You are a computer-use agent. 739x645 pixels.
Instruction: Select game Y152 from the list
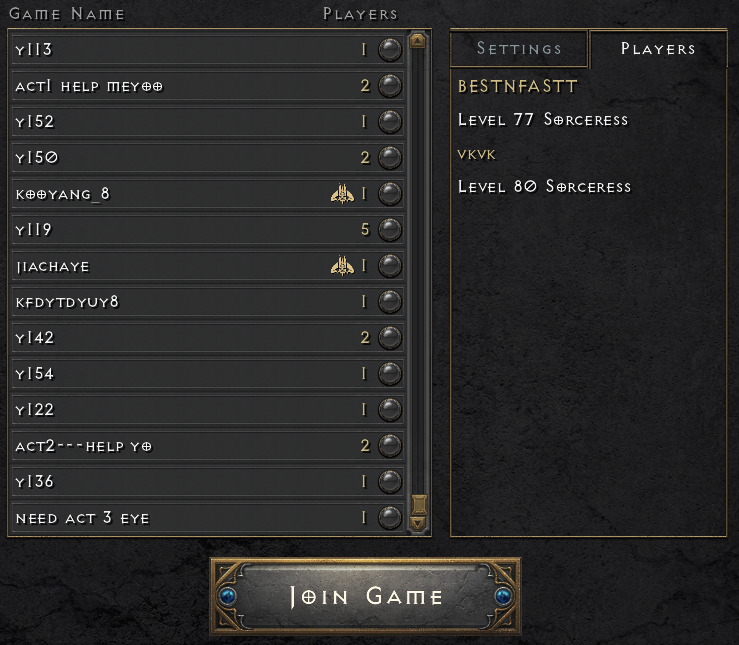pyautogui.click(x=207, y=122)
